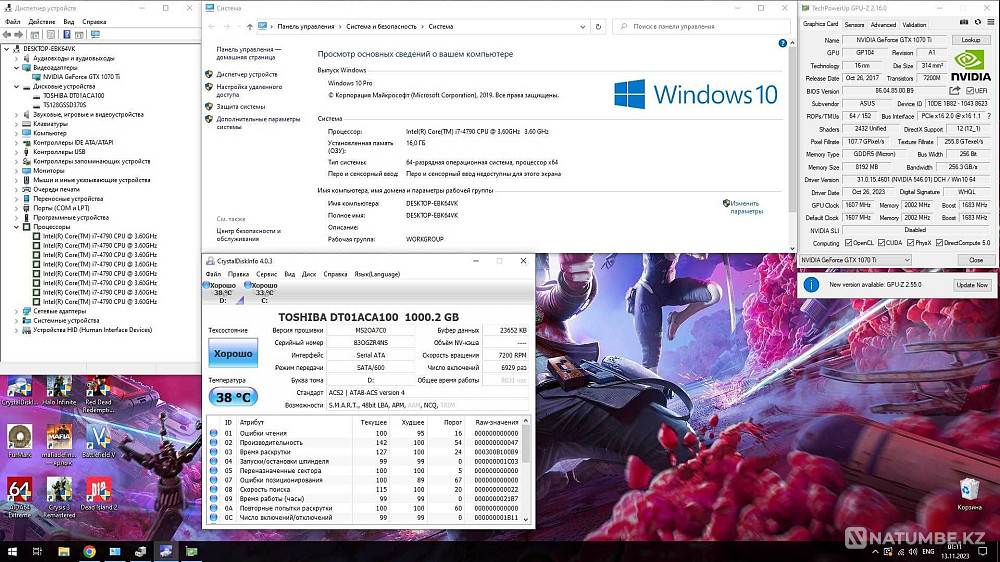Viewport: 1000px width, 562px height.
Task: Open Диспетчер устройств link in System sidebar
Action: tap(246, 75)
